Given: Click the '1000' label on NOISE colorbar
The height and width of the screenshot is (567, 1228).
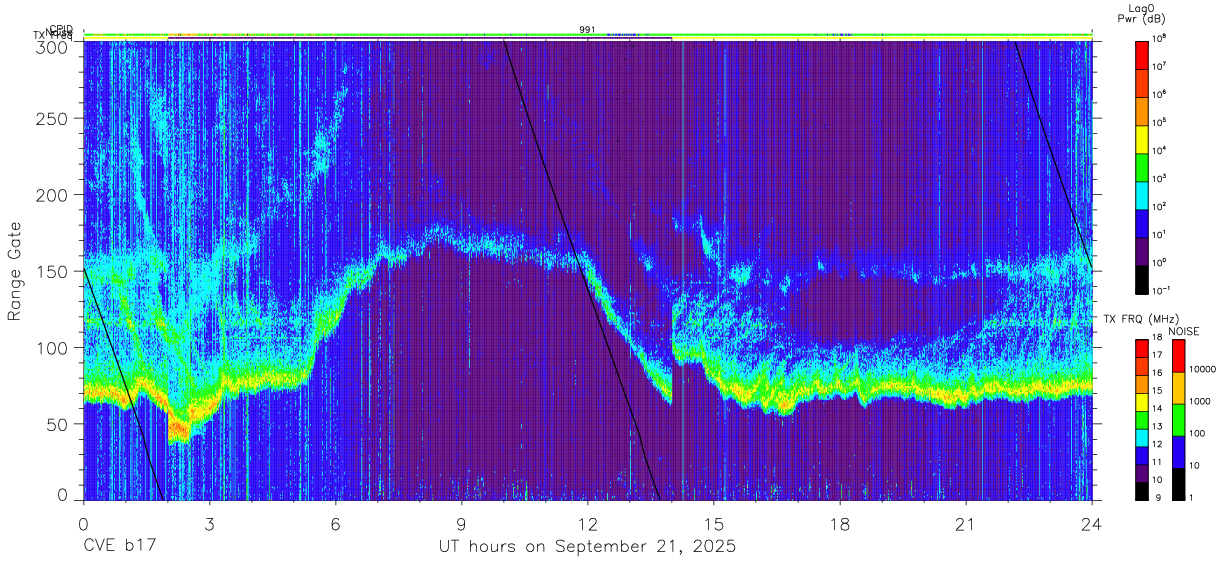Looking at the screenshot, I should [1200, 400].
